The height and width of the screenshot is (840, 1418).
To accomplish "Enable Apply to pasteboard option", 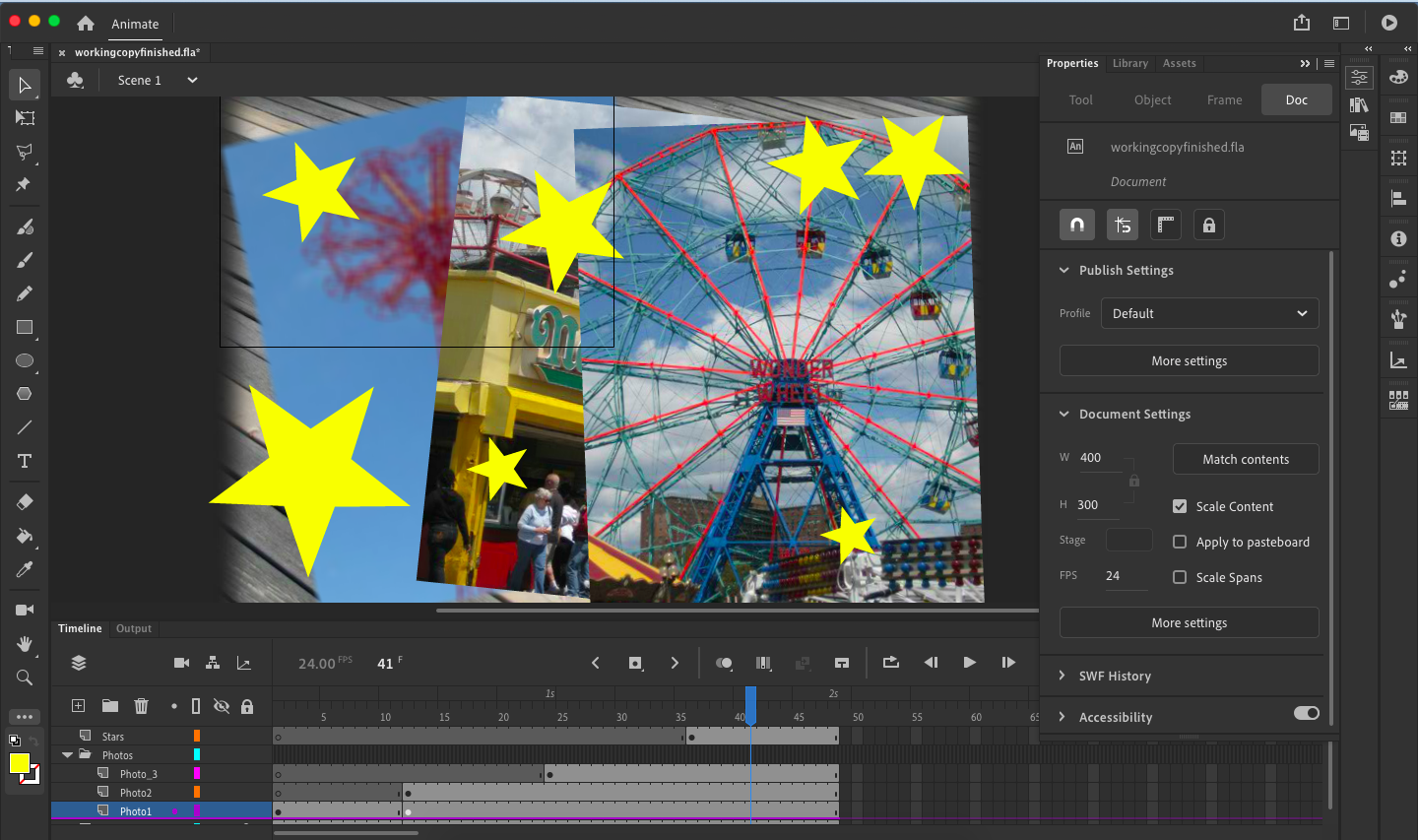I will click(1180, 542).
